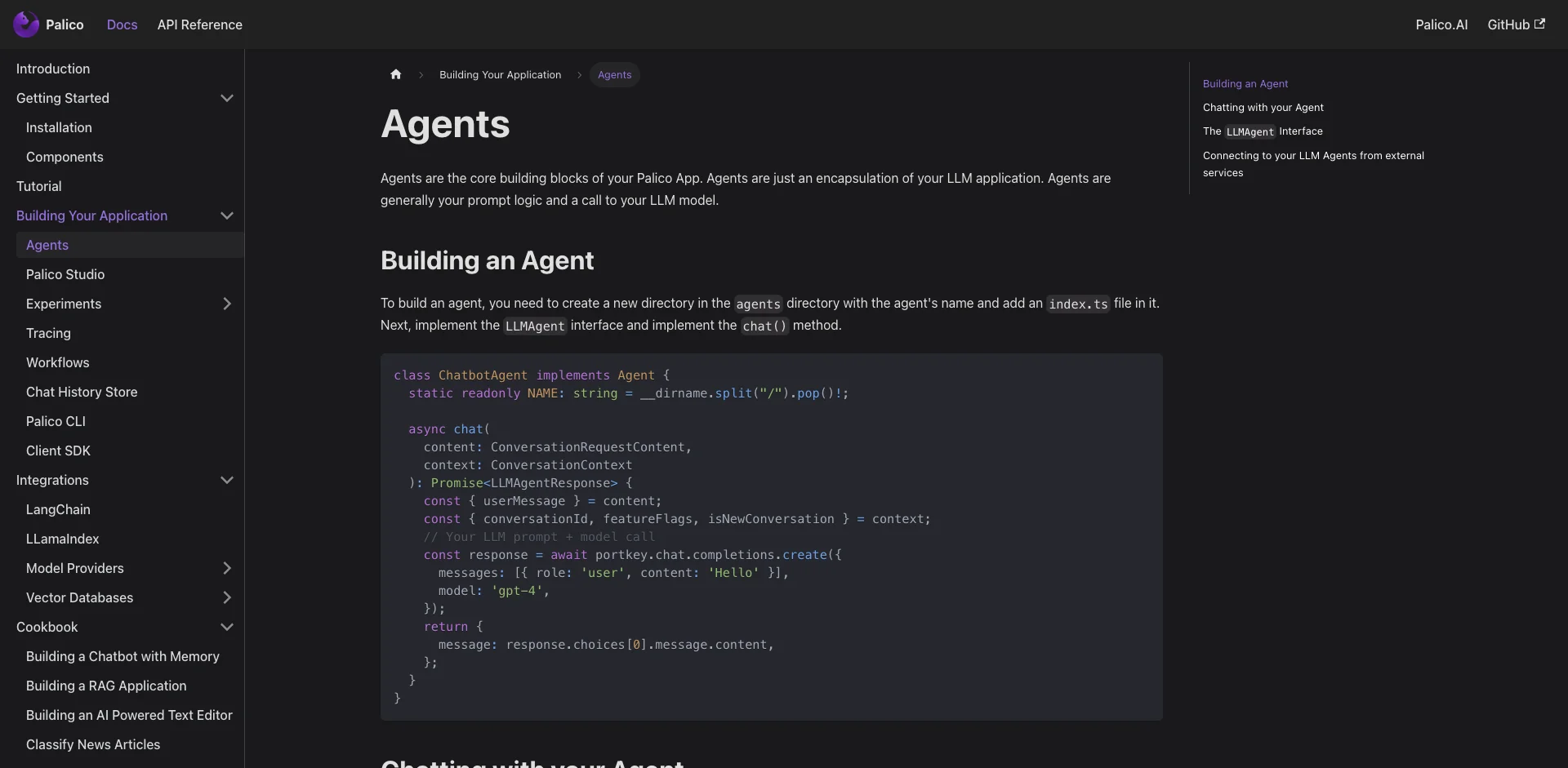1568x768 pixels.
Task: Open the Introduction page
Action: click(53, 69)
